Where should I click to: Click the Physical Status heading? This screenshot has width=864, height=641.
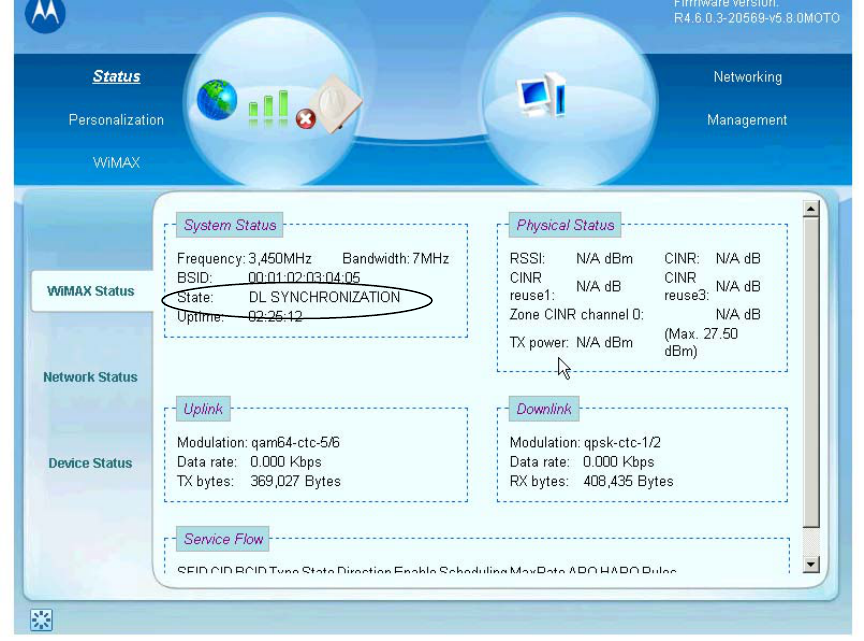click(x=565, y=225)
